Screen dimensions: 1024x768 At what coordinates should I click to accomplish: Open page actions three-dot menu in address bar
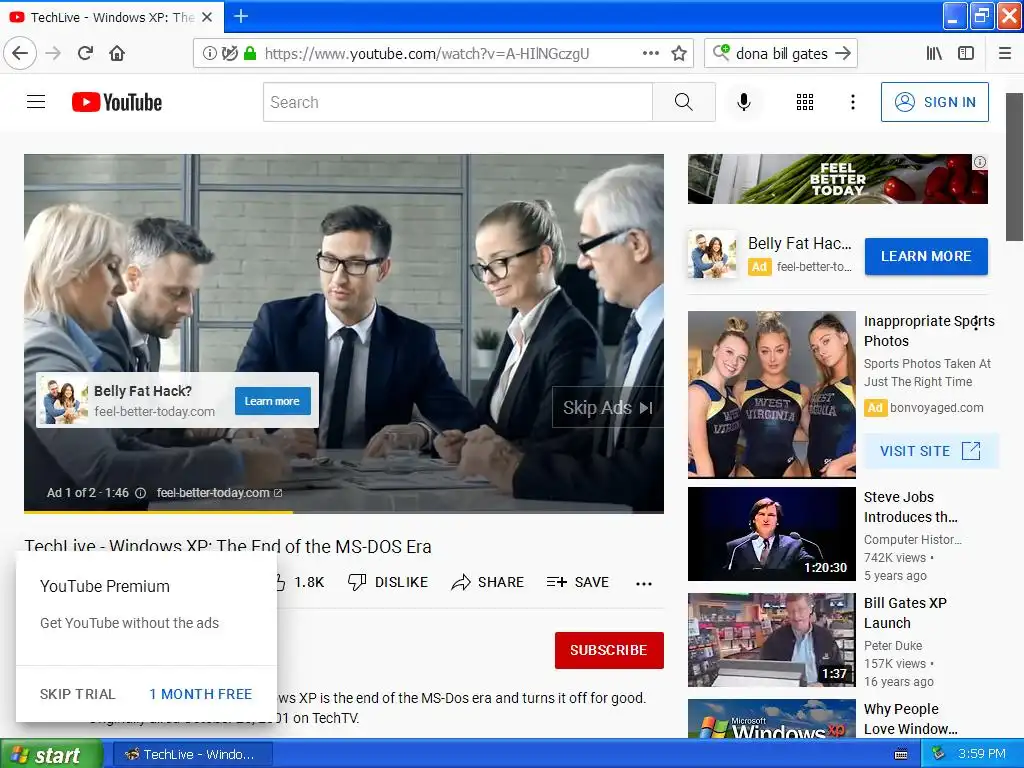pyautogui.click(x=650, y=53)
